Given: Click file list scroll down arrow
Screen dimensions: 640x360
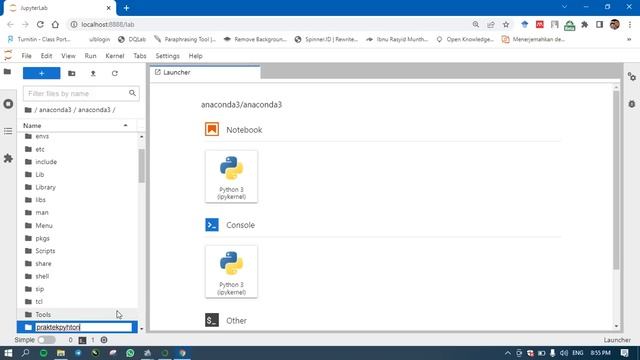Looking at the screenshot, I should pyautogui.click(x=142, y=329).
